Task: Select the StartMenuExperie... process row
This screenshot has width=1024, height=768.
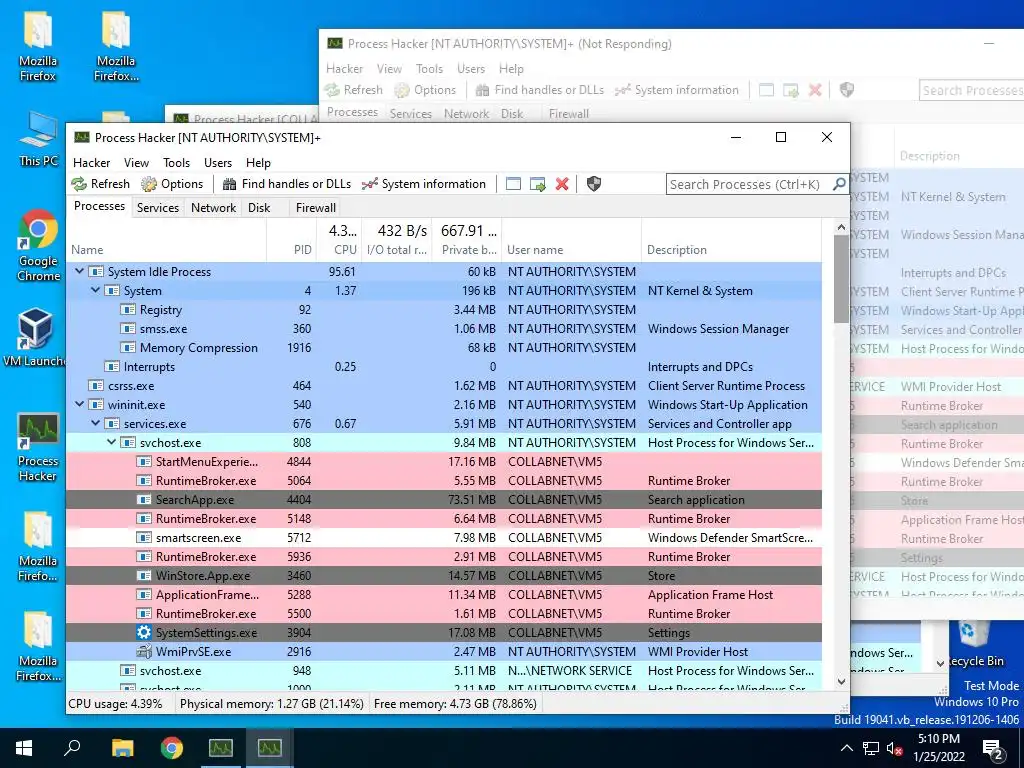Action: click(x=444, y=461)
